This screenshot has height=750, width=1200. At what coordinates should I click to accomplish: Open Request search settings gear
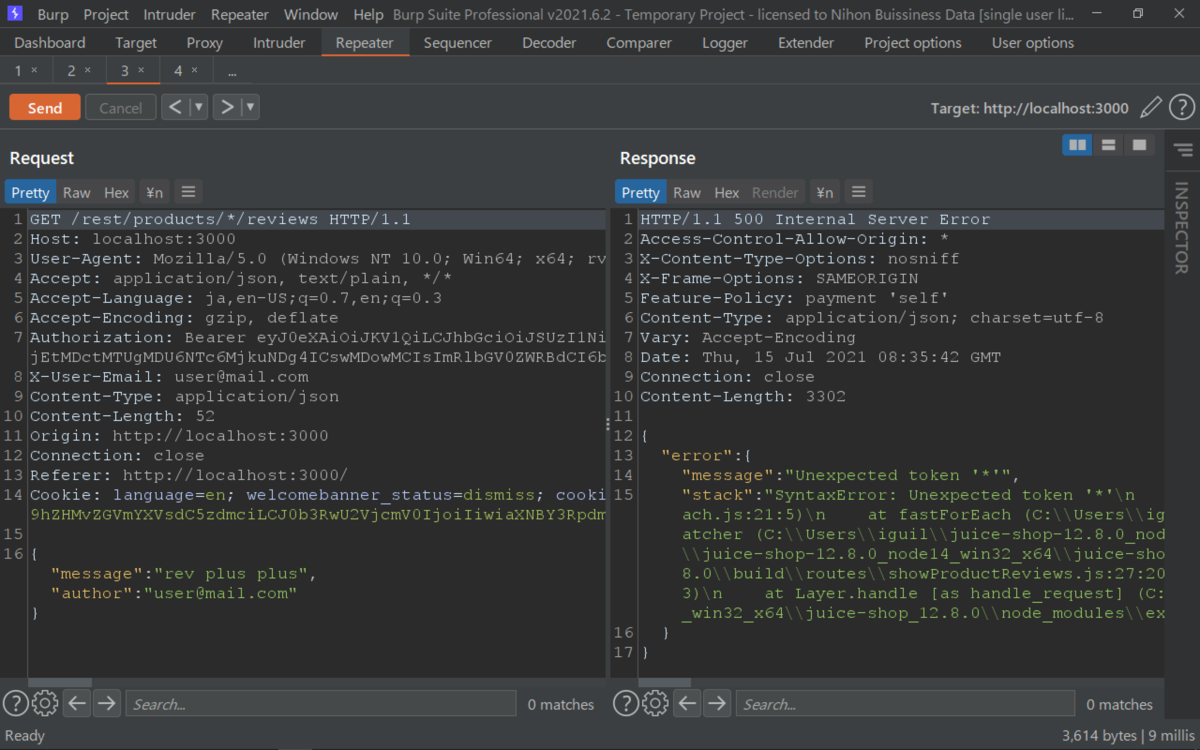45,703
